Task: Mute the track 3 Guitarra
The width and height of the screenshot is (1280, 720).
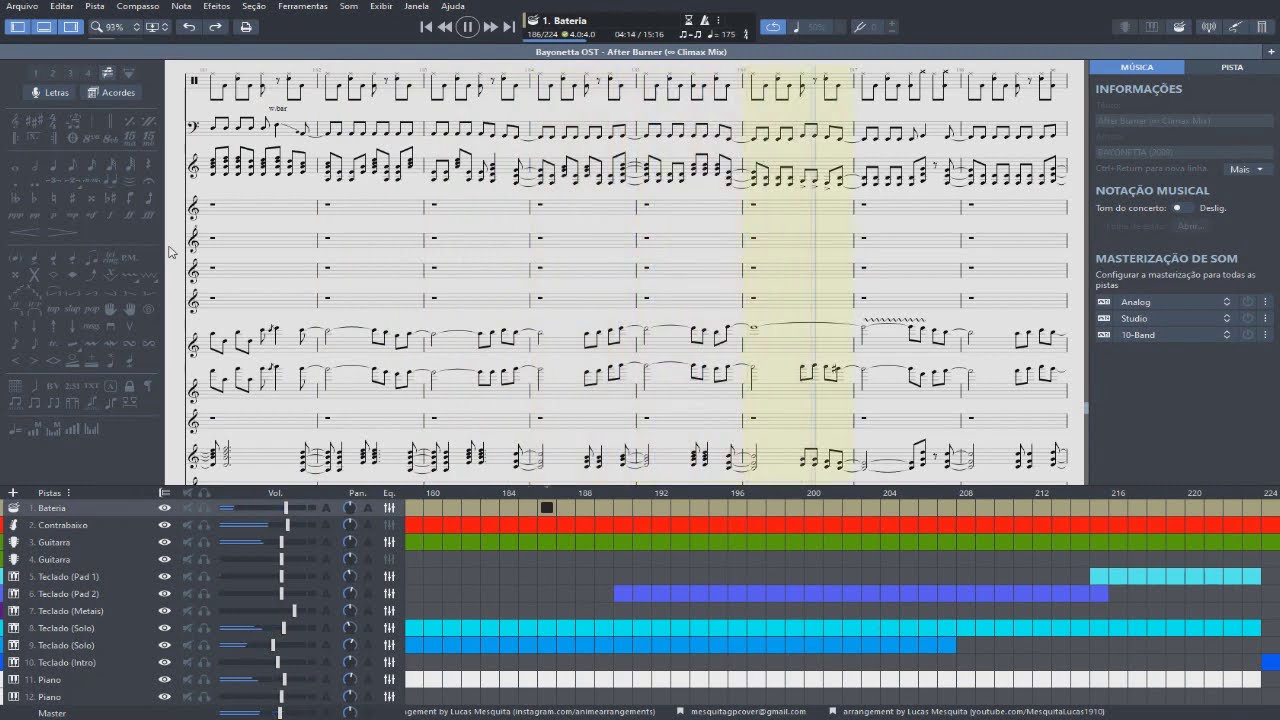Action: pyautogui.click(x=187, y=542)
